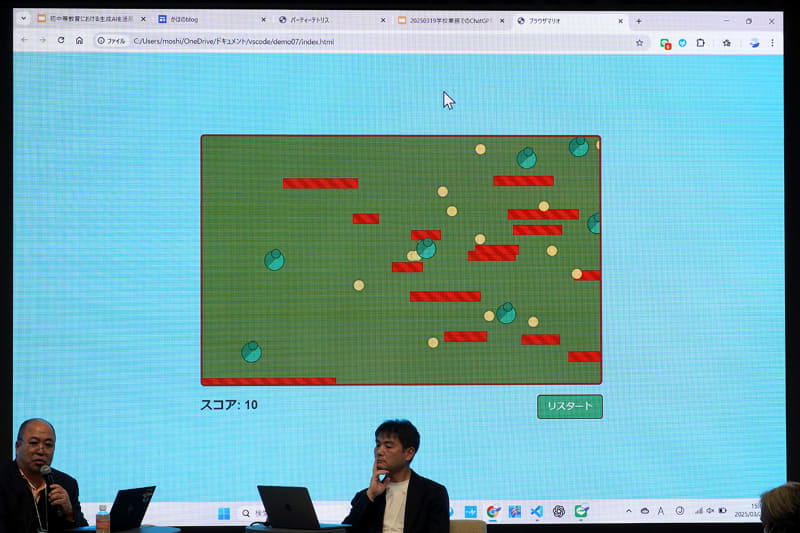Open the colorful tile app left of VS Code
This screenshot has width=800, height=533.
point(515,512)
